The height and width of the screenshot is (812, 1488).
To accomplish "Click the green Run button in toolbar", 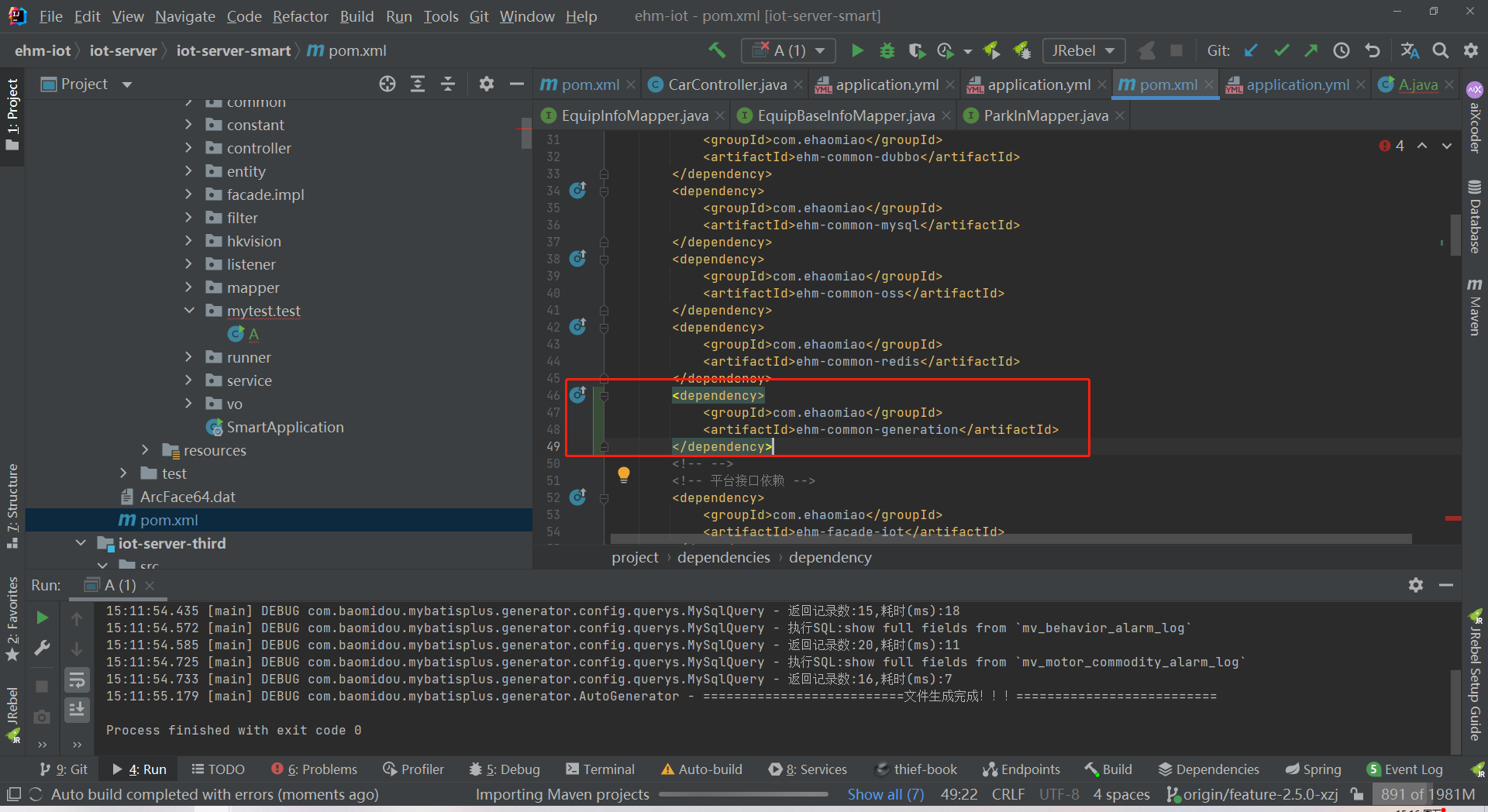I will coord(857,51).
